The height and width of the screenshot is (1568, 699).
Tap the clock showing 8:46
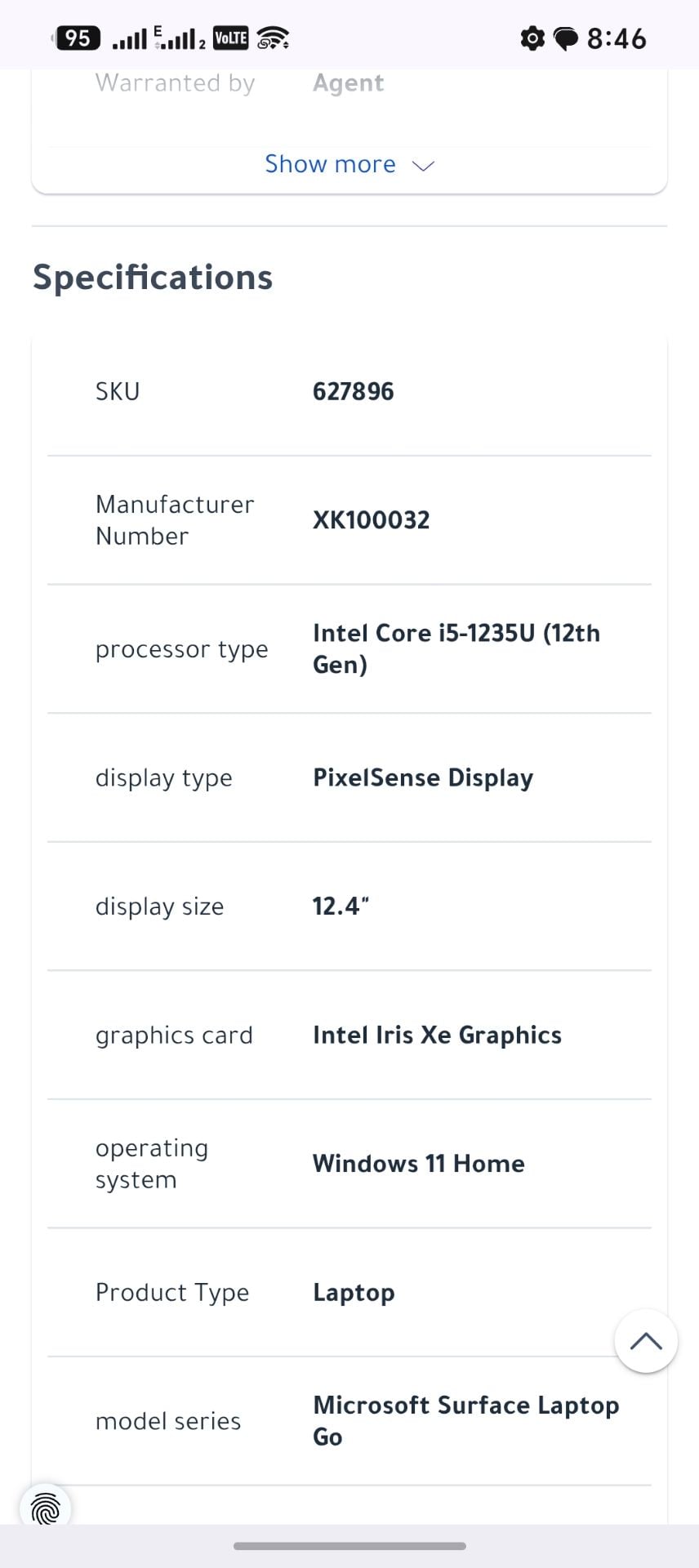(x=617, y=38)
